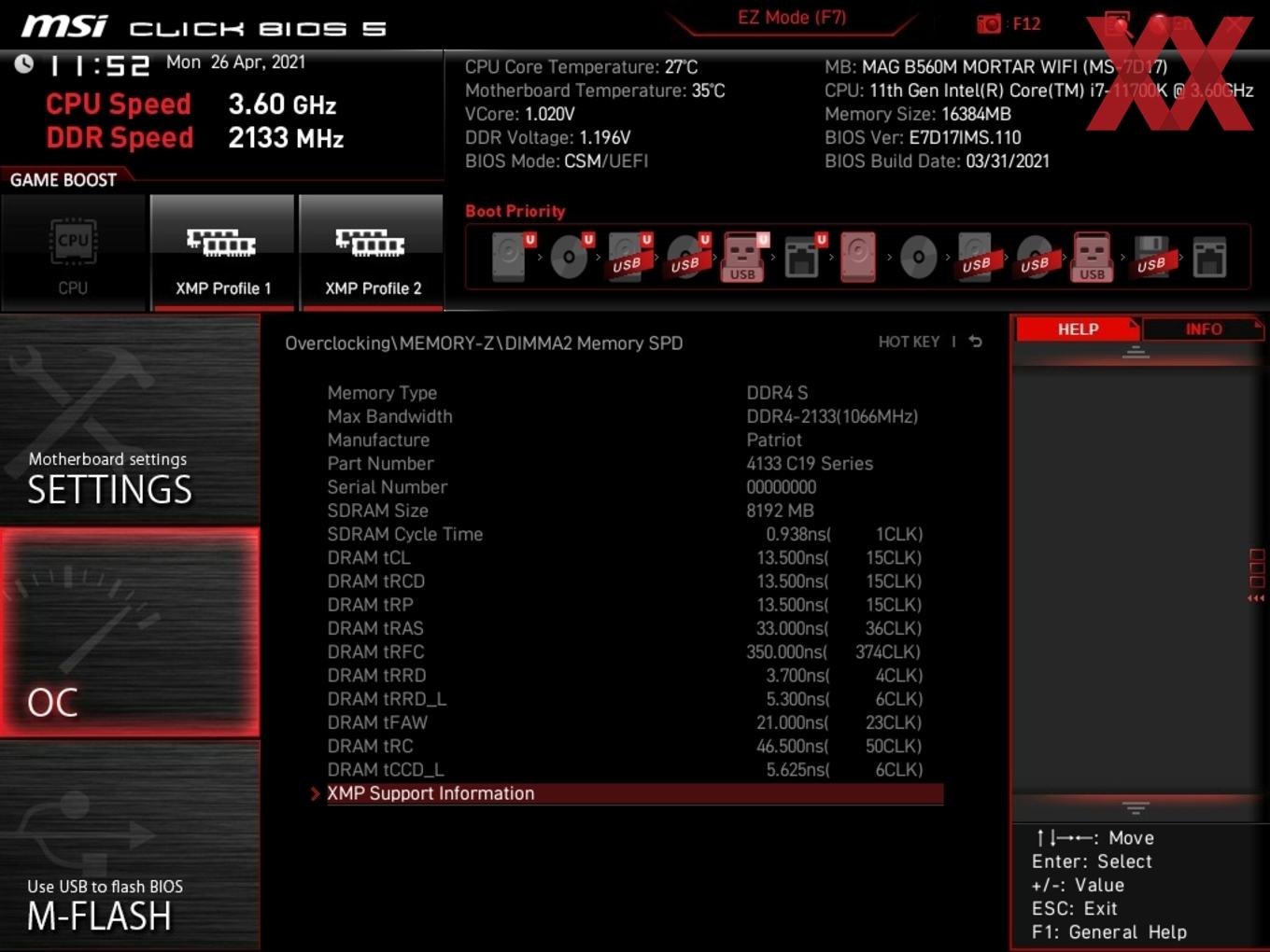Click the top scroll handle of help panel
1270x952 pixels.
point(1136,353)
